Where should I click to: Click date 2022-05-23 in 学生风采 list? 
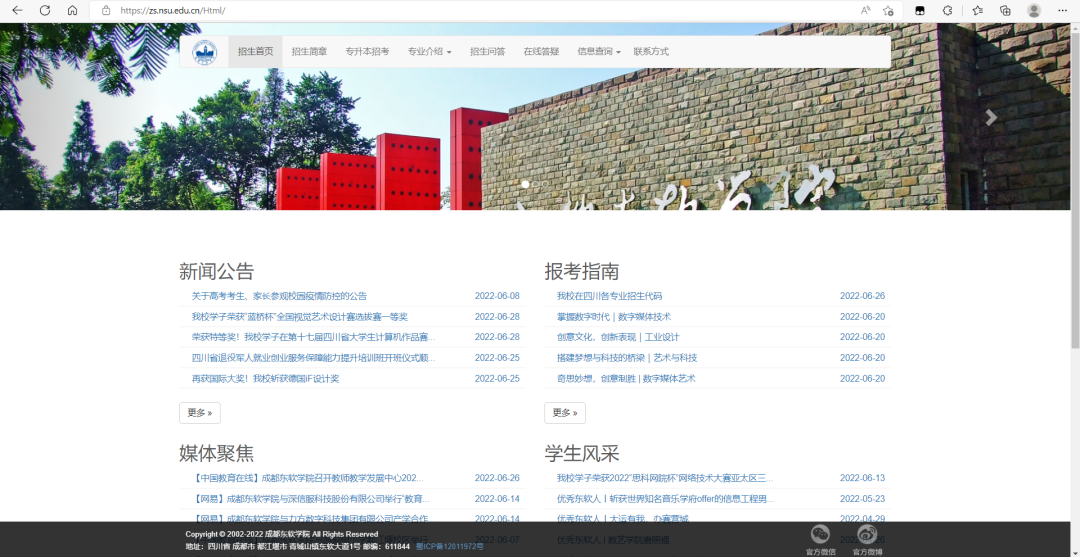(x=862, y=498)
